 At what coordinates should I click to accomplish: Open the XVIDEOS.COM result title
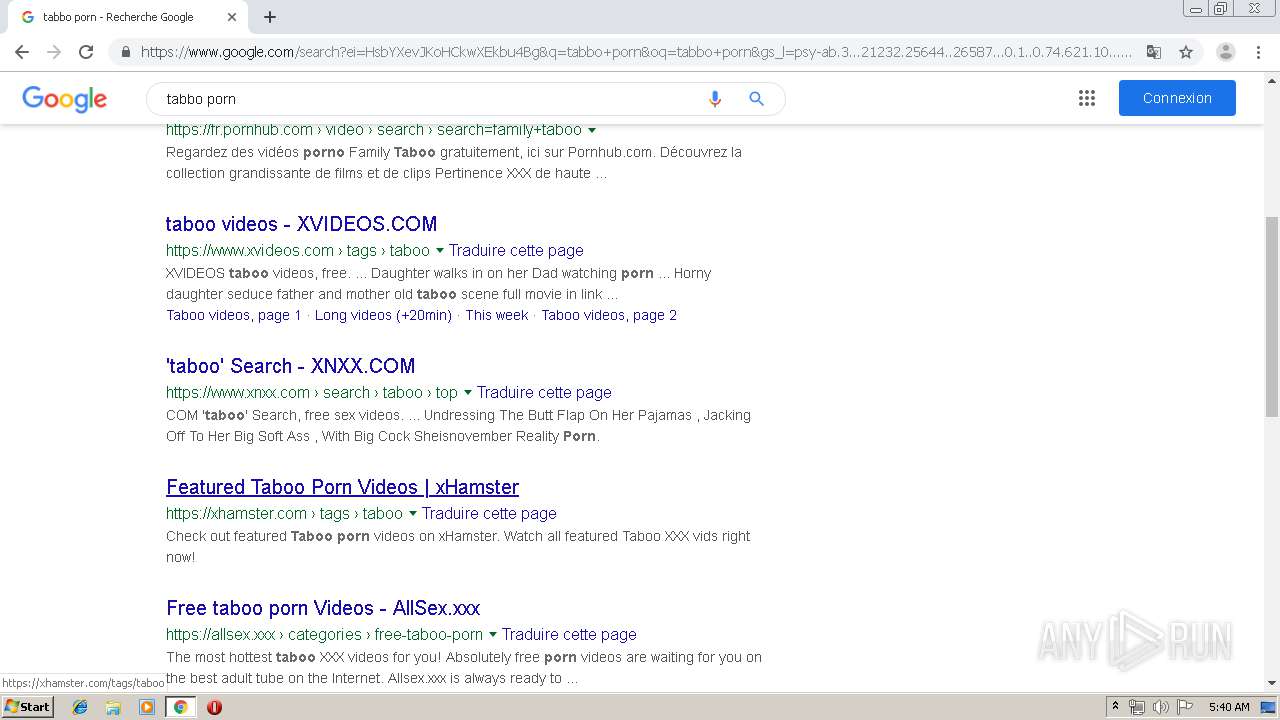[x=301, y=224]
